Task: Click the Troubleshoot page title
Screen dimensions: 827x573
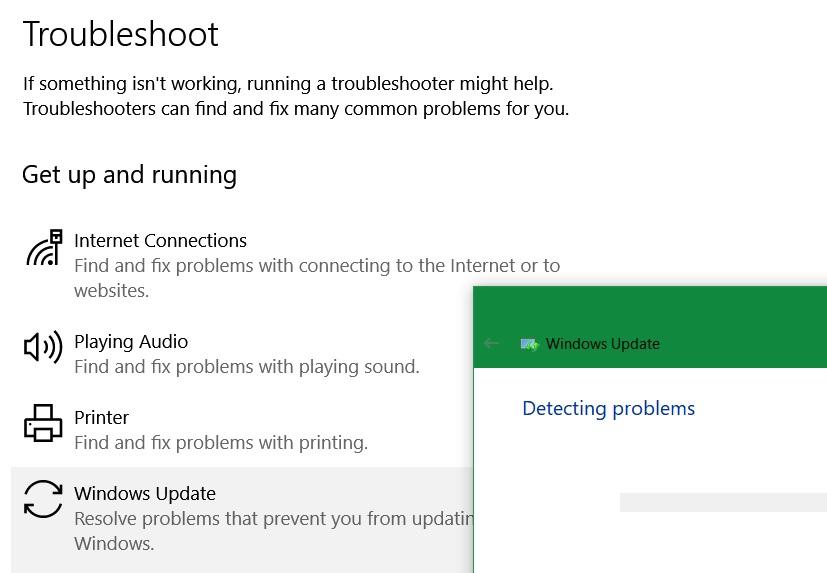Action: coord(120,34)
